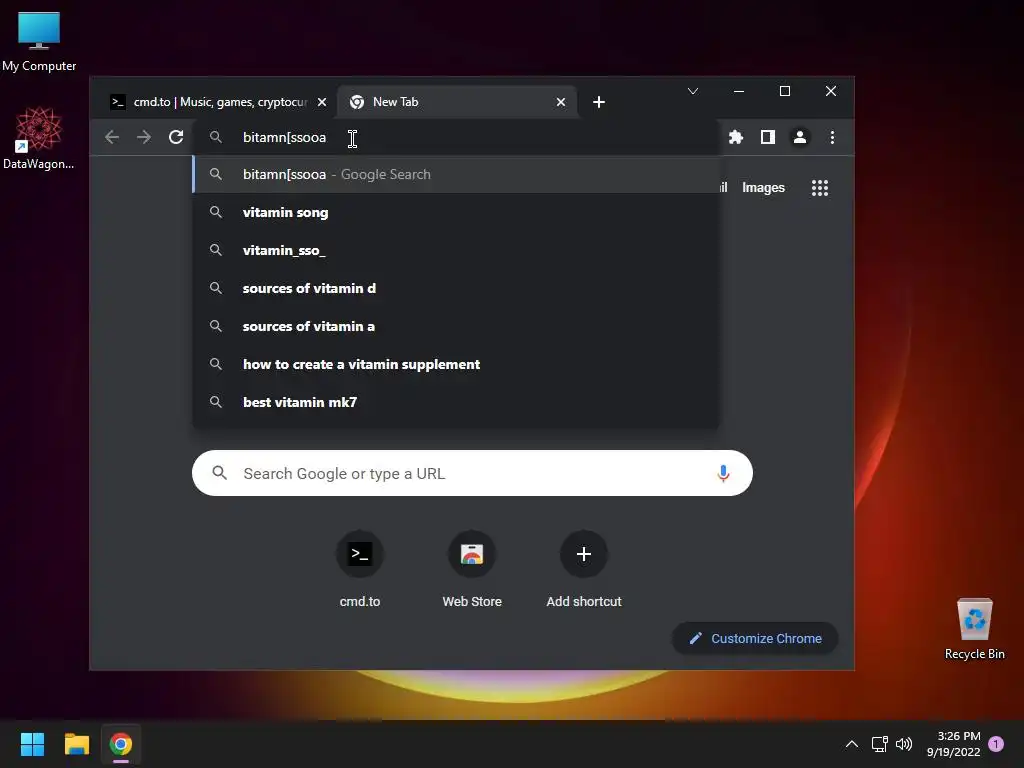The image size is (1024, 768).
Task: Choose 'sources of vitamin a' suggestion
Action: pos(456,326)
